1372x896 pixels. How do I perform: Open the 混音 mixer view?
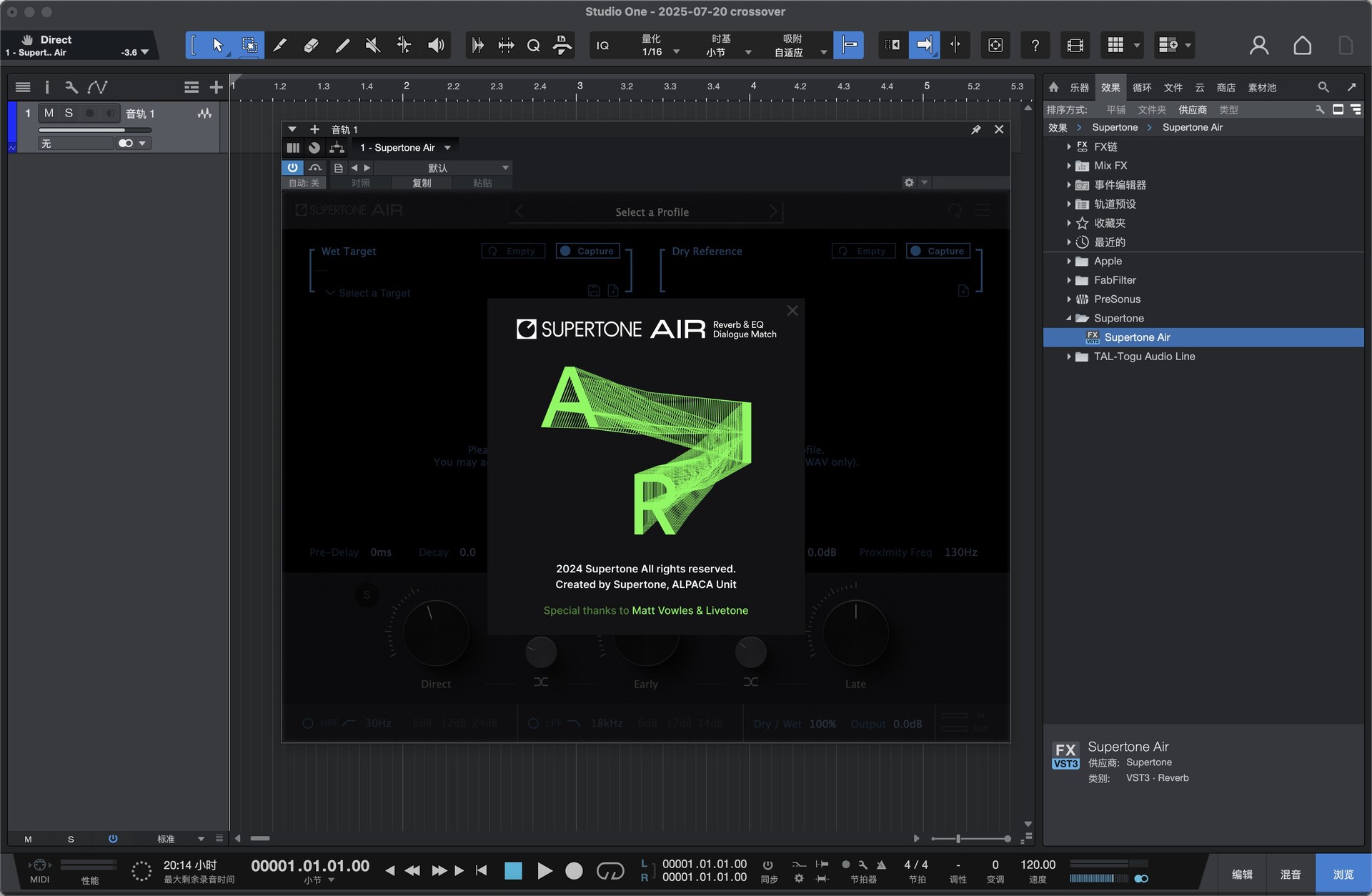point(1290,874)
